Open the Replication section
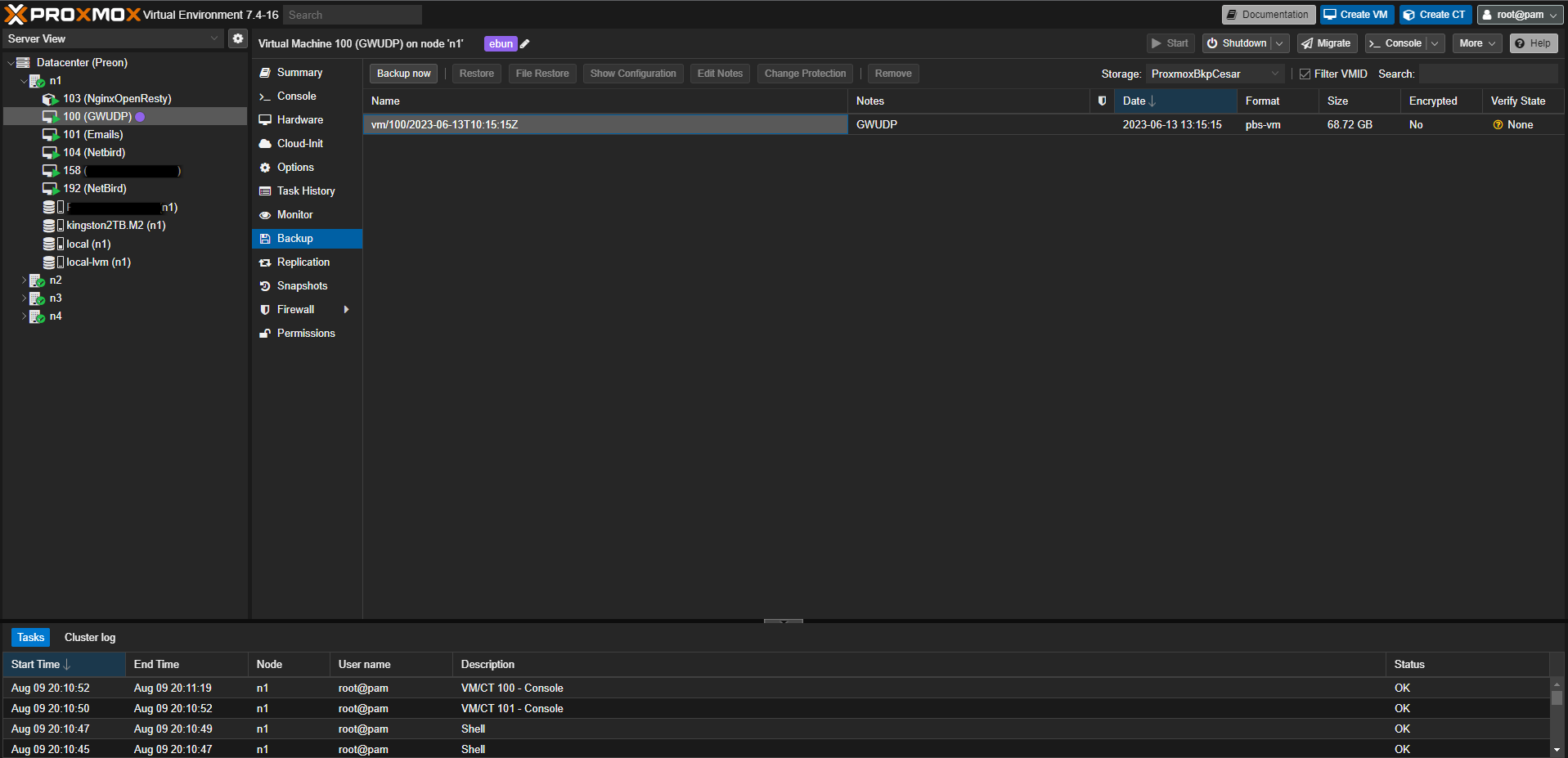 (307, 262)
